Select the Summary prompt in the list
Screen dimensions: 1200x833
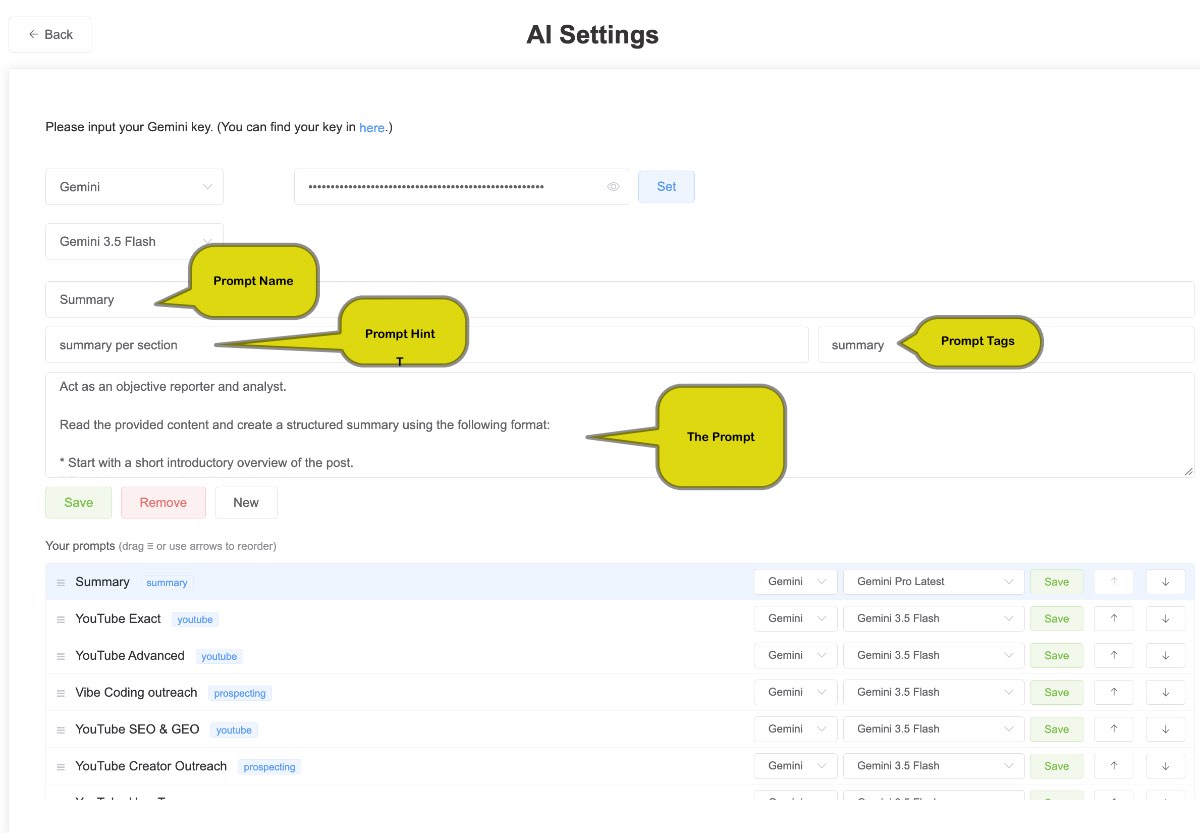(102, 582)
